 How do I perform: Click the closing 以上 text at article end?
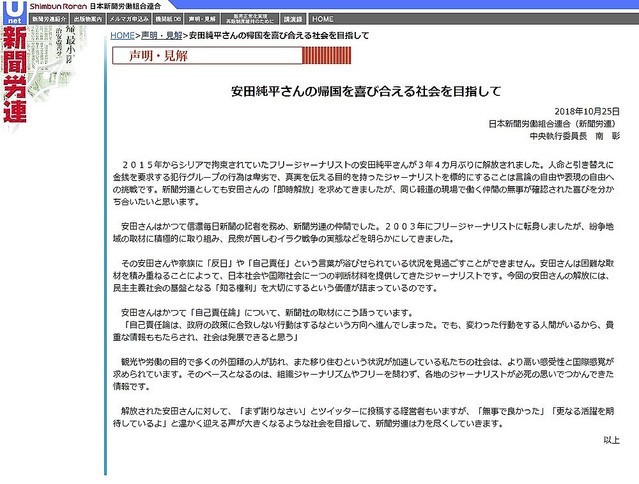tap(611, 440)
